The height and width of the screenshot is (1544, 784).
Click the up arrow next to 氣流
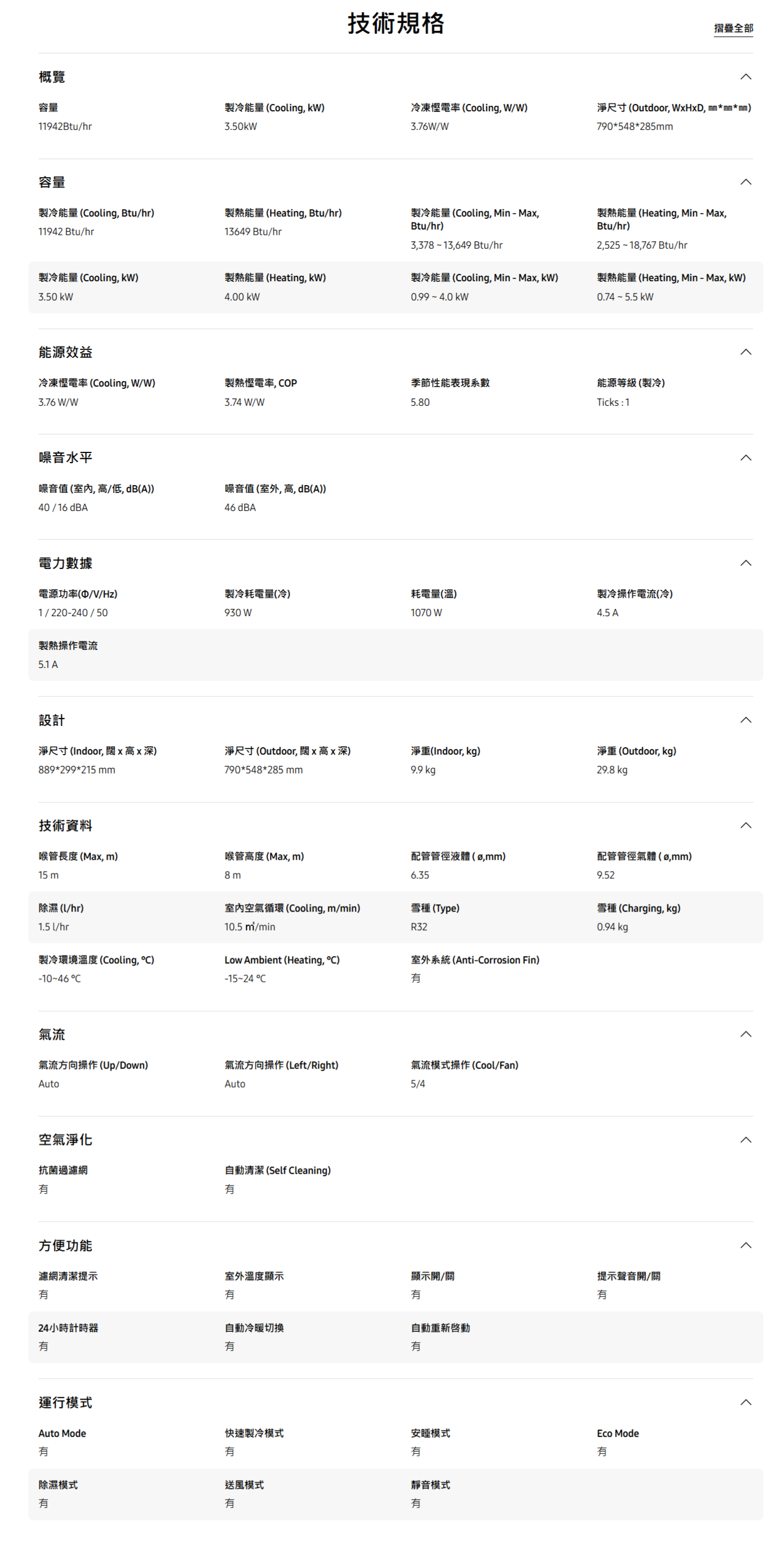(x=745, y=1034)
